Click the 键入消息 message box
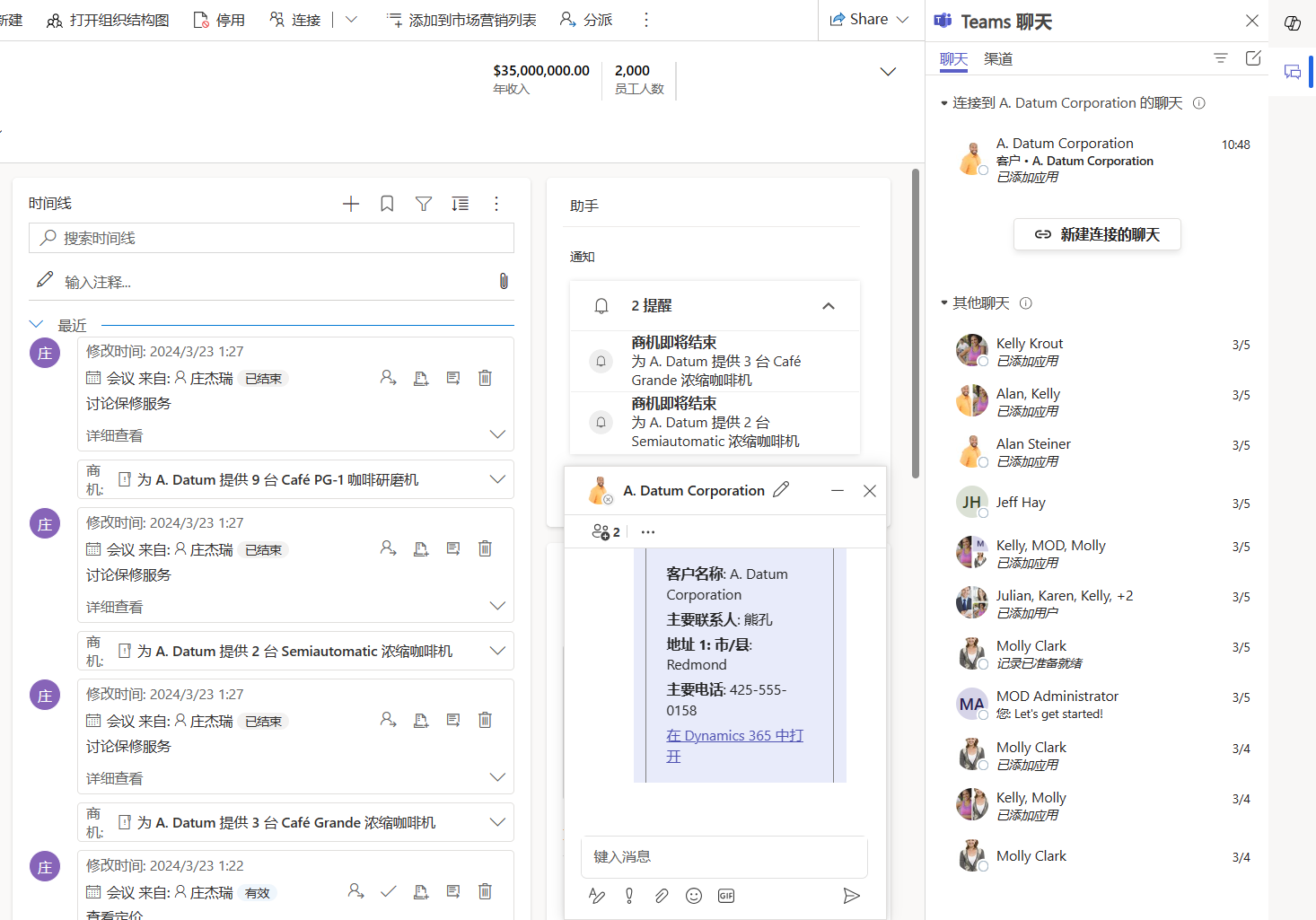The width and height of the screenshot is (1316, 920). 724,856
